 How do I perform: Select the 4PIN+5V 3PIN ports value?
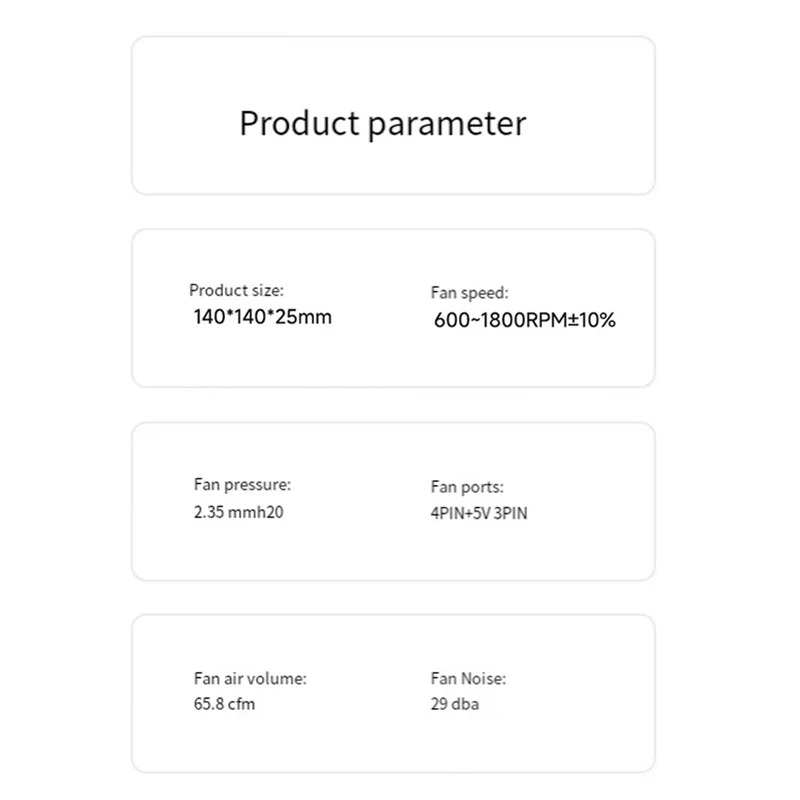478,516
